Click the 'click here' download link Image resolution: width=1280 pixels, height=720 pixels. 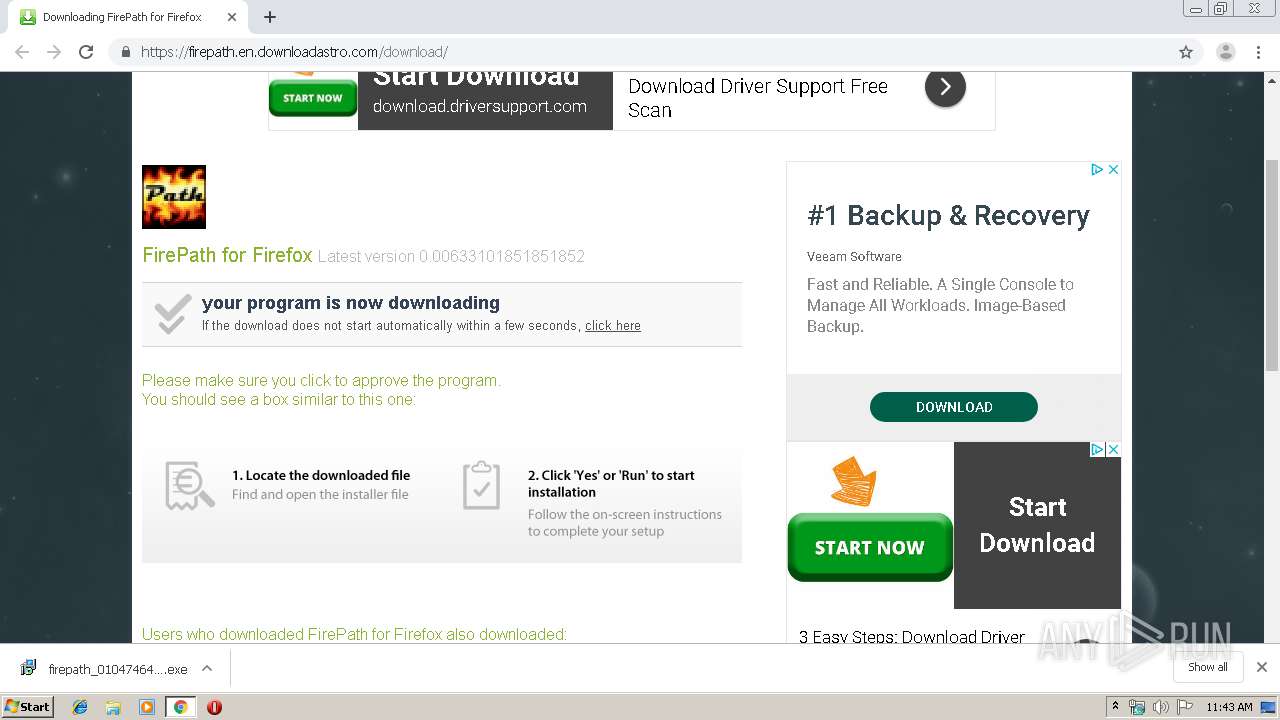[x=613, y=326]
